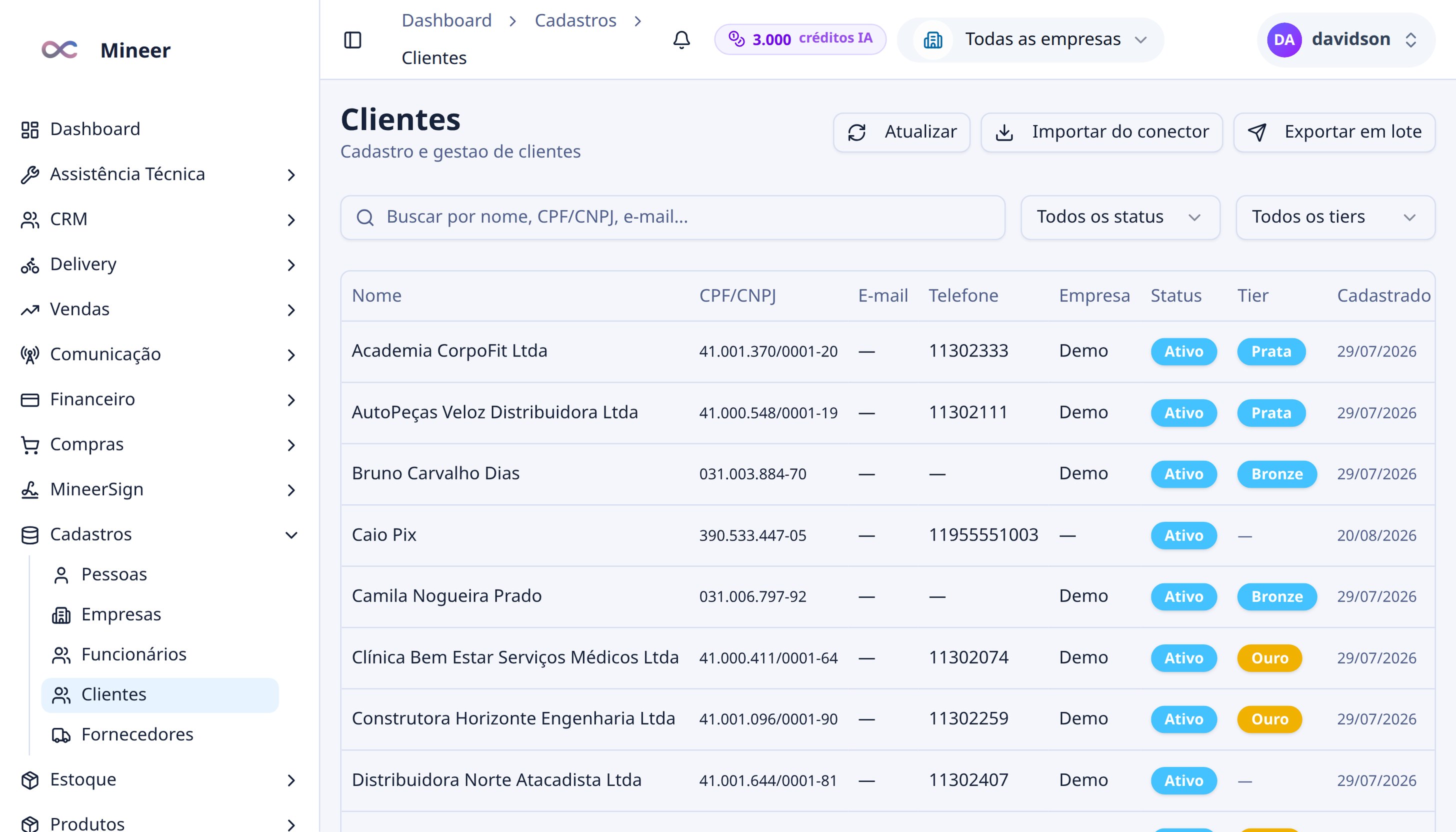Click the 3.000 créditos IA badge
Viewport: 1456px width, 832px height.
pos(800,39)
